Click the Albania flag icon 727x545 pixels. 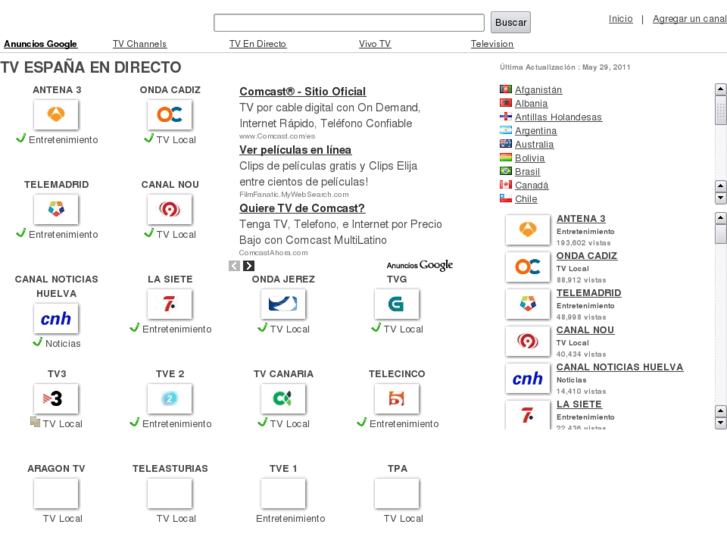[x=506, y=103]
